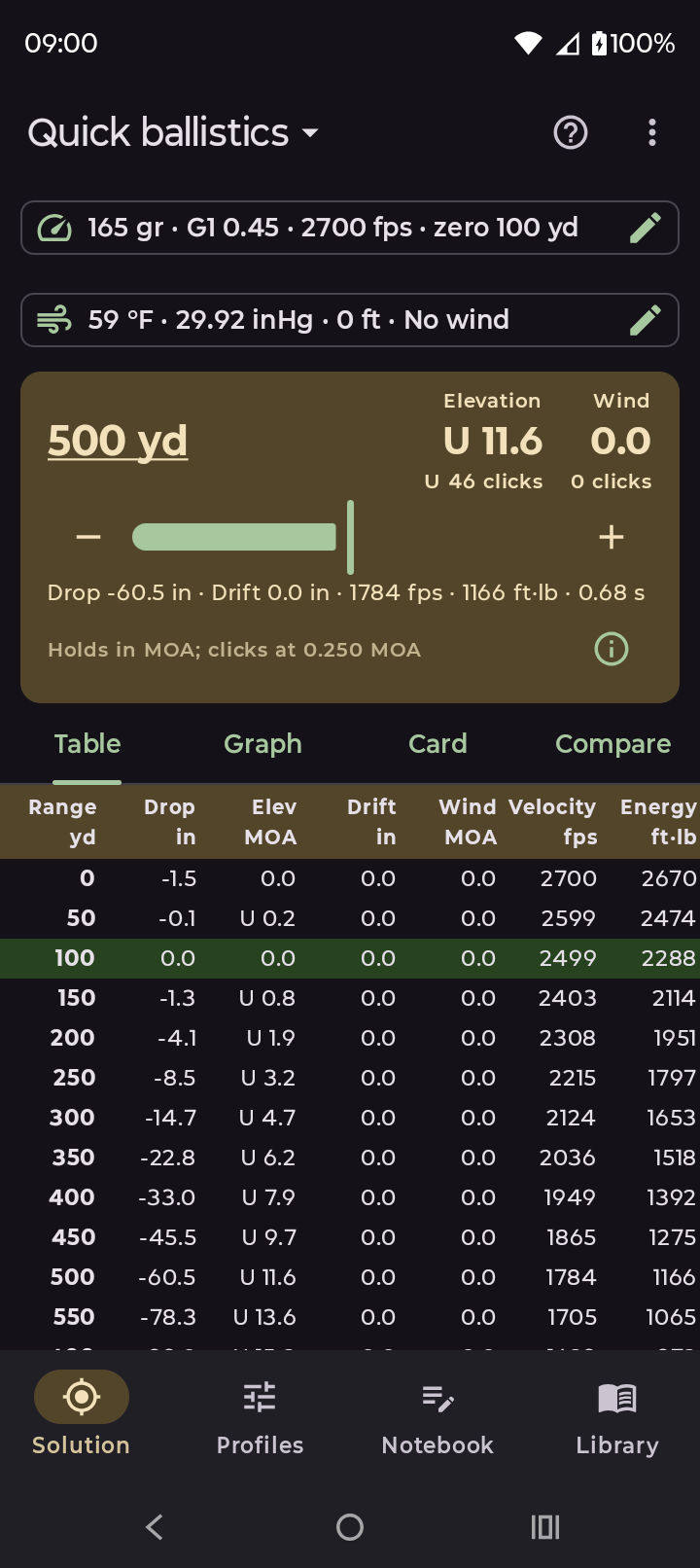Open the Notebook bottom navigation tab
The height and width of the screenshot is (1568, 700).
pos(437,1414)
